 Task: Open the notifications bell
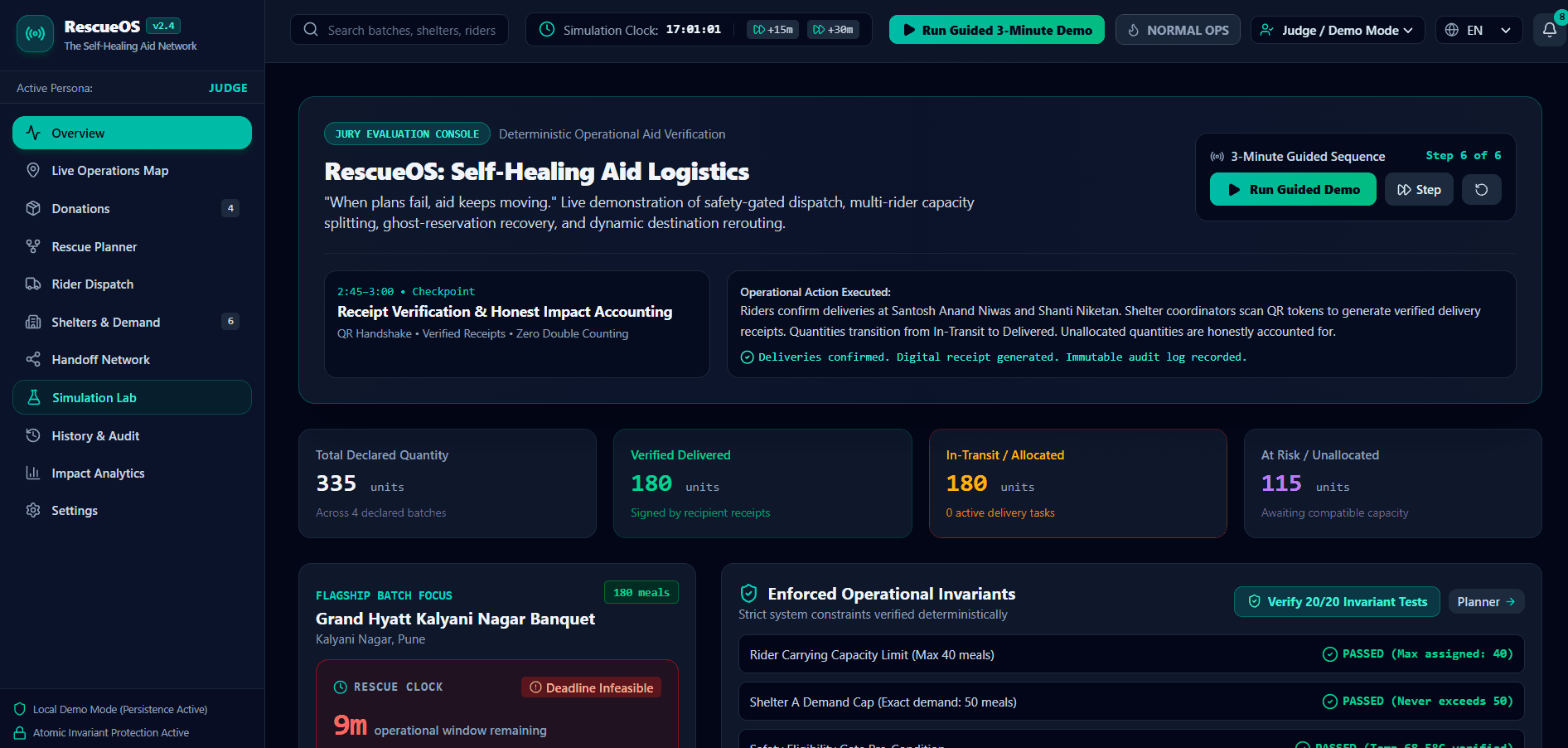point(1549,30)
